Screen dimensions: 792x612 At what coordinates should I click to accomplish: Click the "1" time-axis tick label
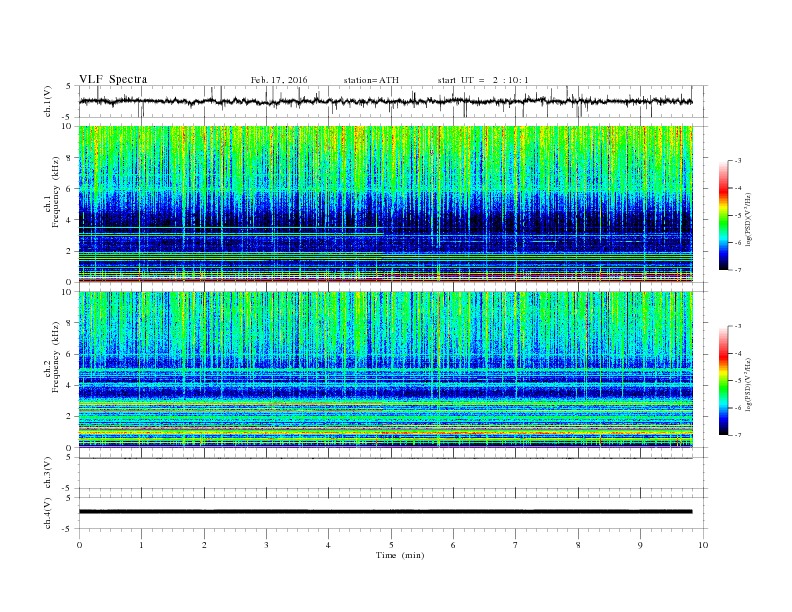pos(141,545)
